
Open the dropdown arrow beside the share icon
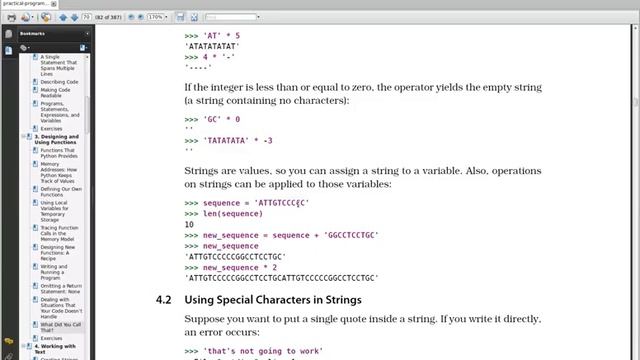pyautogui.click(x=32, y=18)
